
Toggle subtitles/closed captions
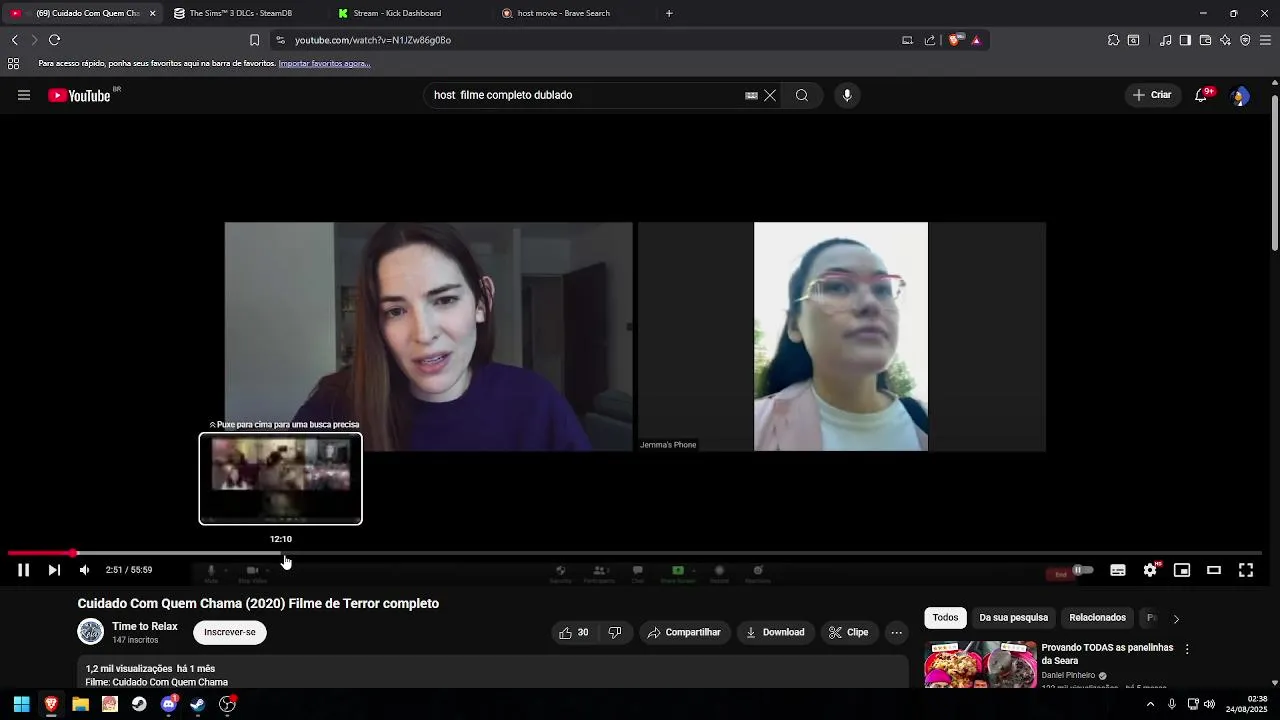click(x=1118, y=570)
